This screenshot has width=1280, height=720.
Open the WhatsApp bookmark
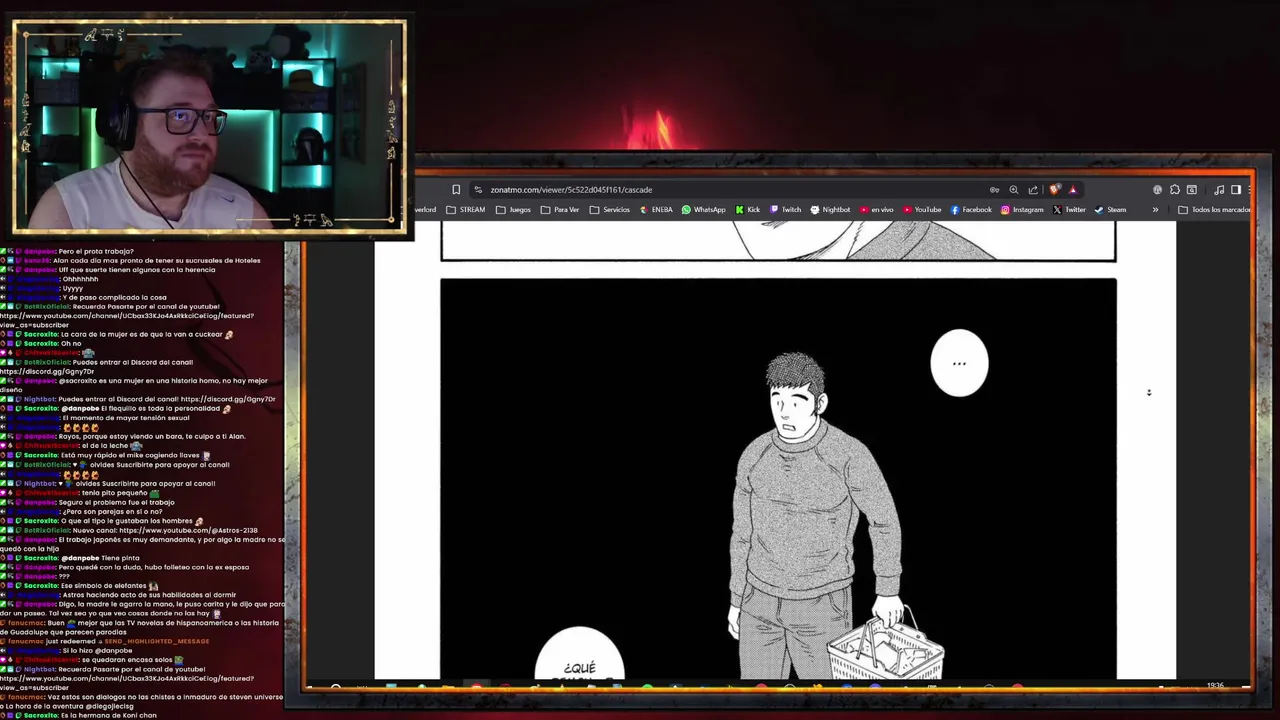tap(704, 210)
